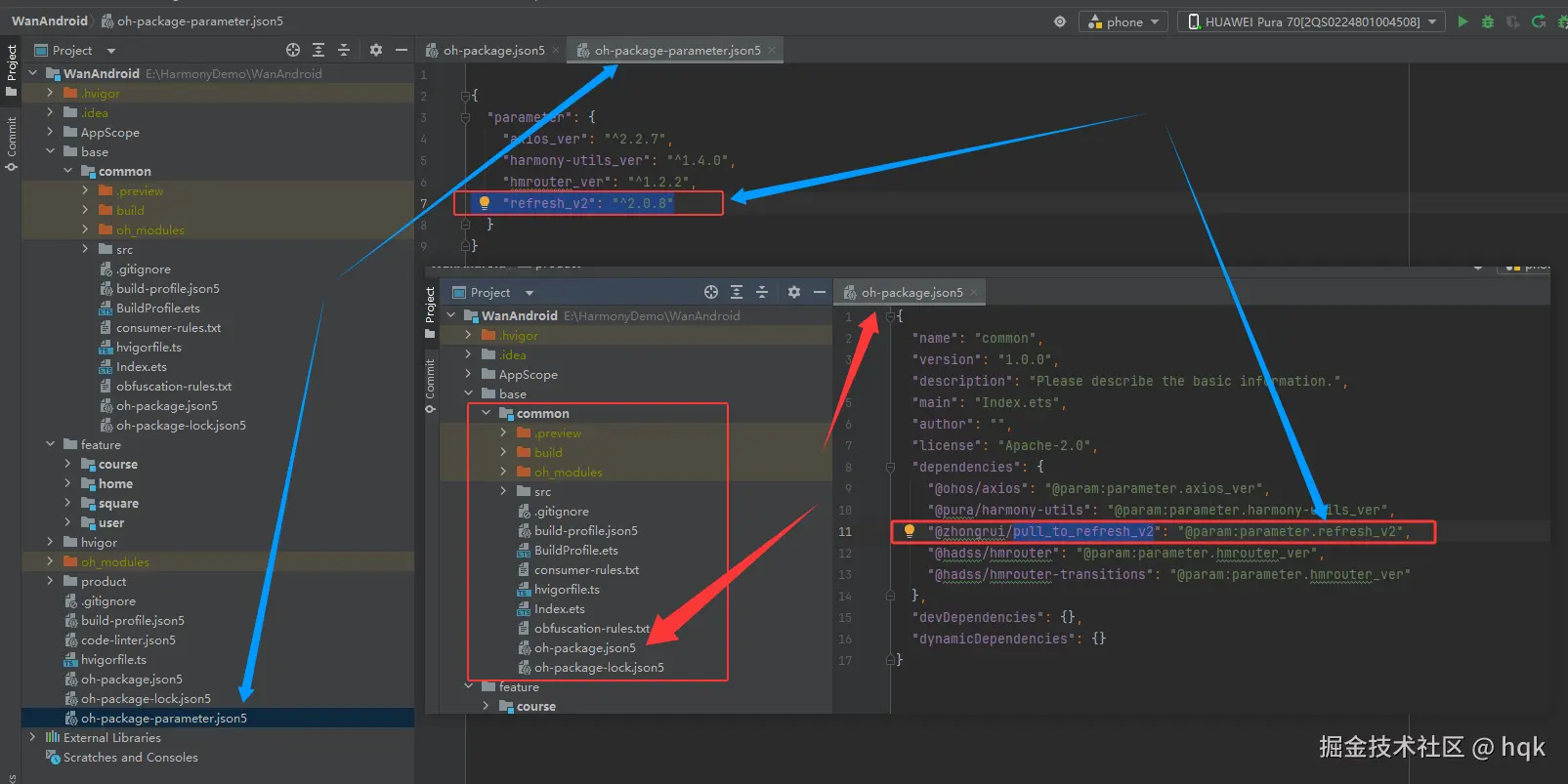Collapse the feature folder
The width and height of the screenshot is (1568, 784).
(50, 445)
